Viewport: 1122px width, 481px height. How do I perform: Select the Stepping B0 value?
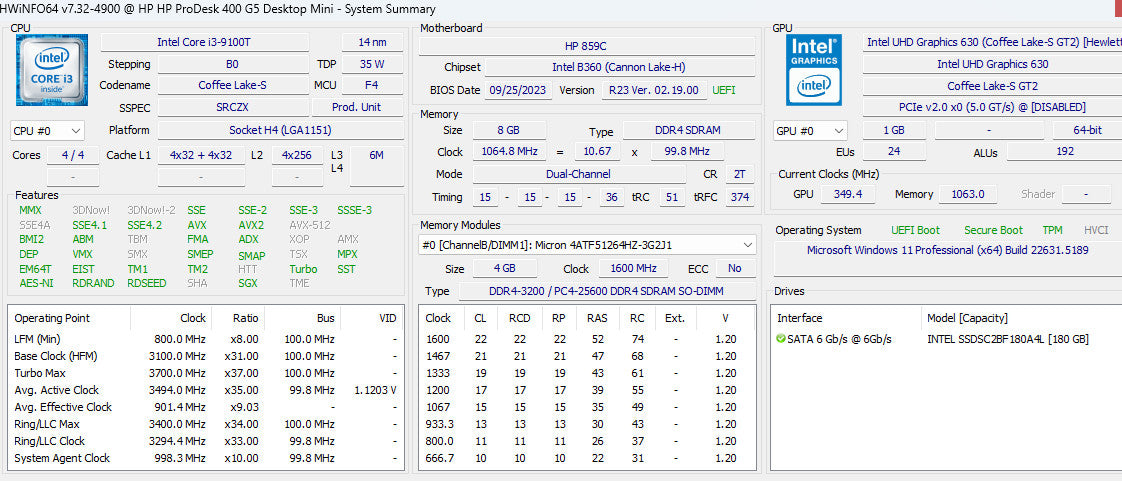[x=232, y=64]
